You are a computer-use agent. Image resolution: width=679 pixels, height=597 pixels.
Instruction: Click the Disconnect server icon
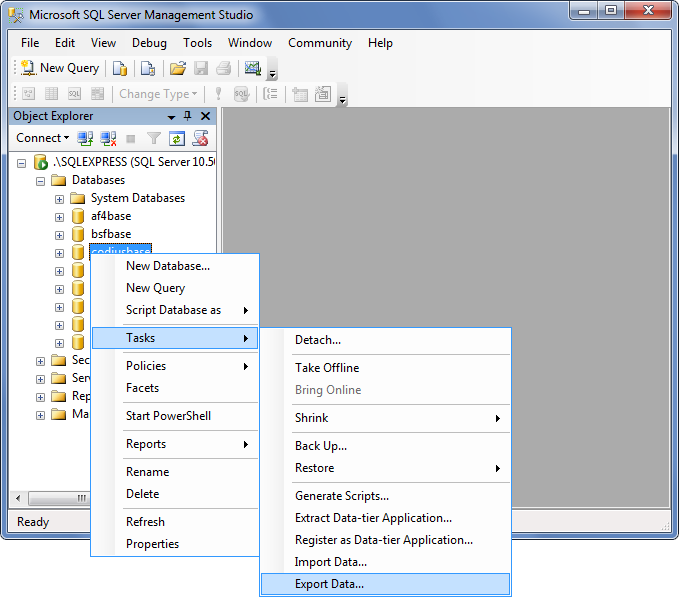pyautogui.click(x=108, y=138)
